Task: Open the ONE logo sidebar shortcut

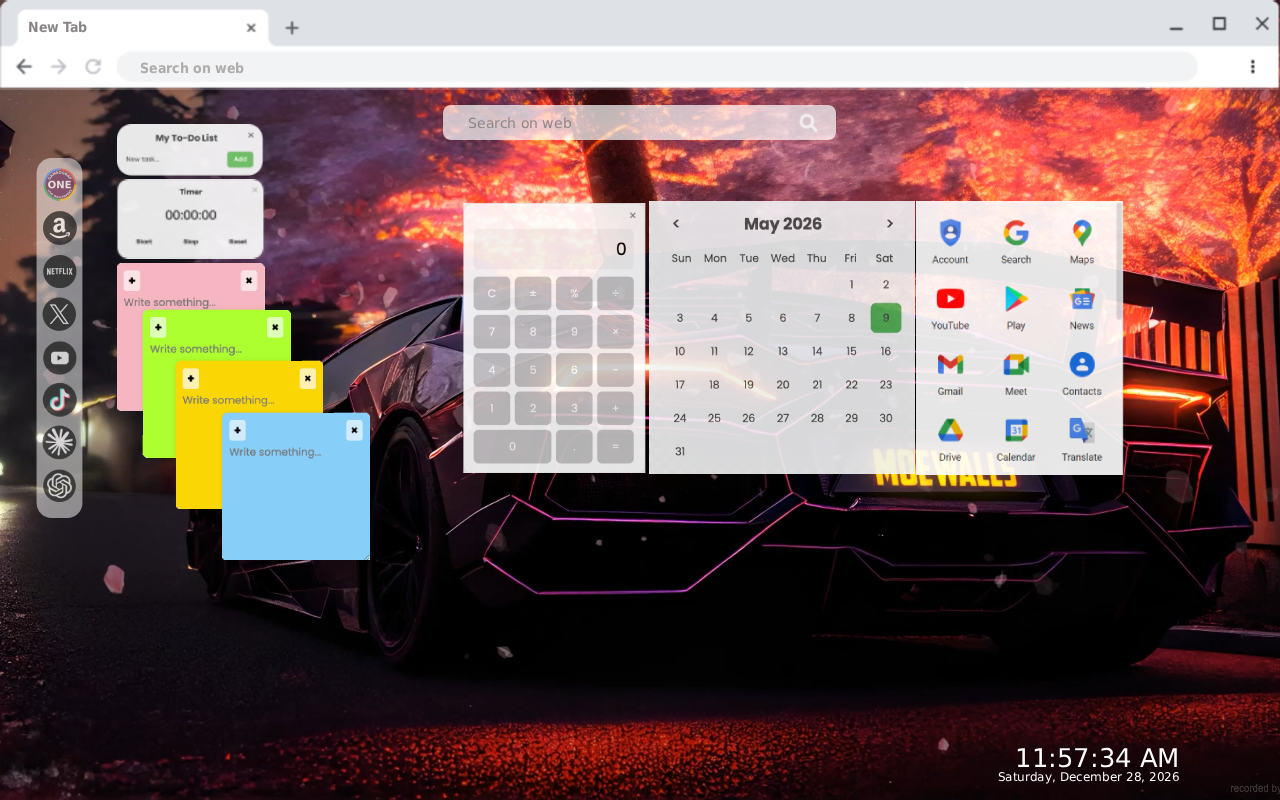Action: tap(59, 184)
